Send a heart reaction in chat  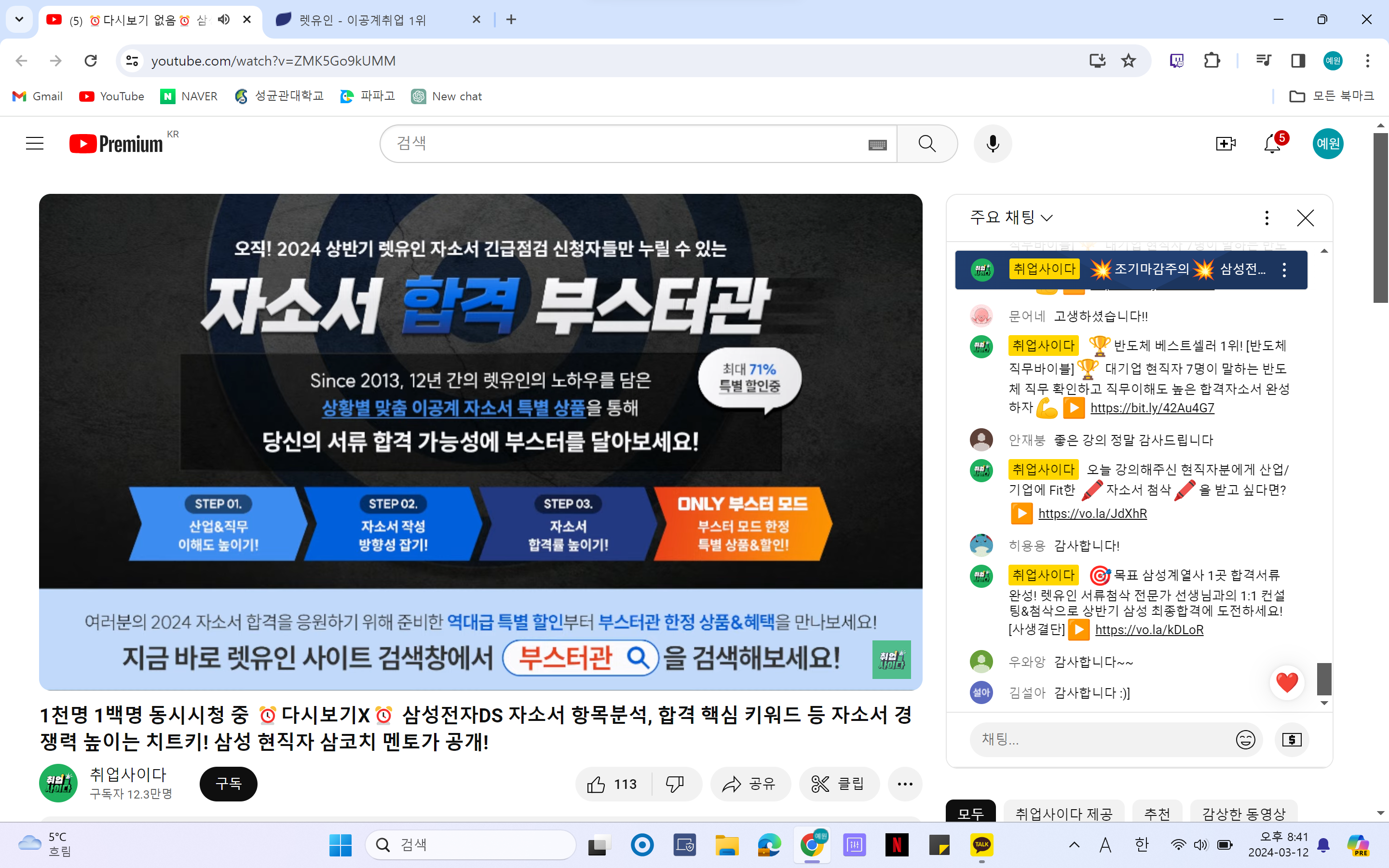(x=1286, y=682)
